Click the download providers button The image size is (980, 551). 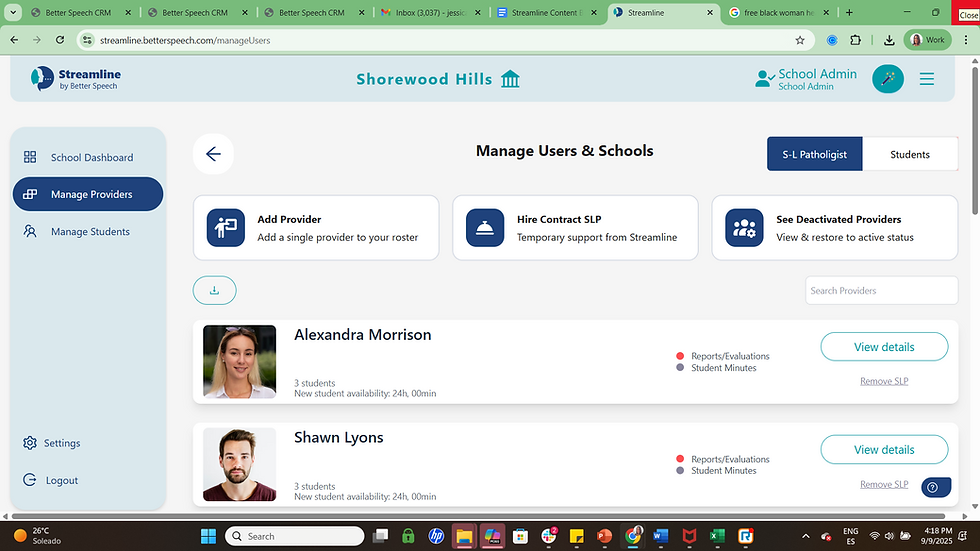point(214,290)
